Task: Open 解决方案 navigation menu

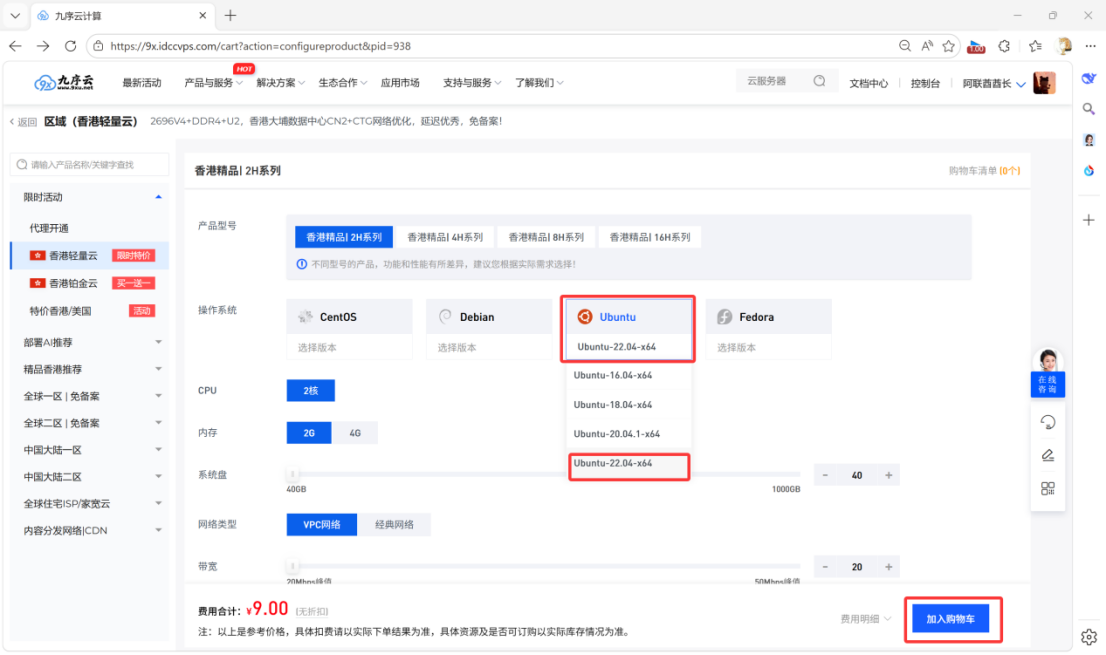Action: click(x=280, y=82)
